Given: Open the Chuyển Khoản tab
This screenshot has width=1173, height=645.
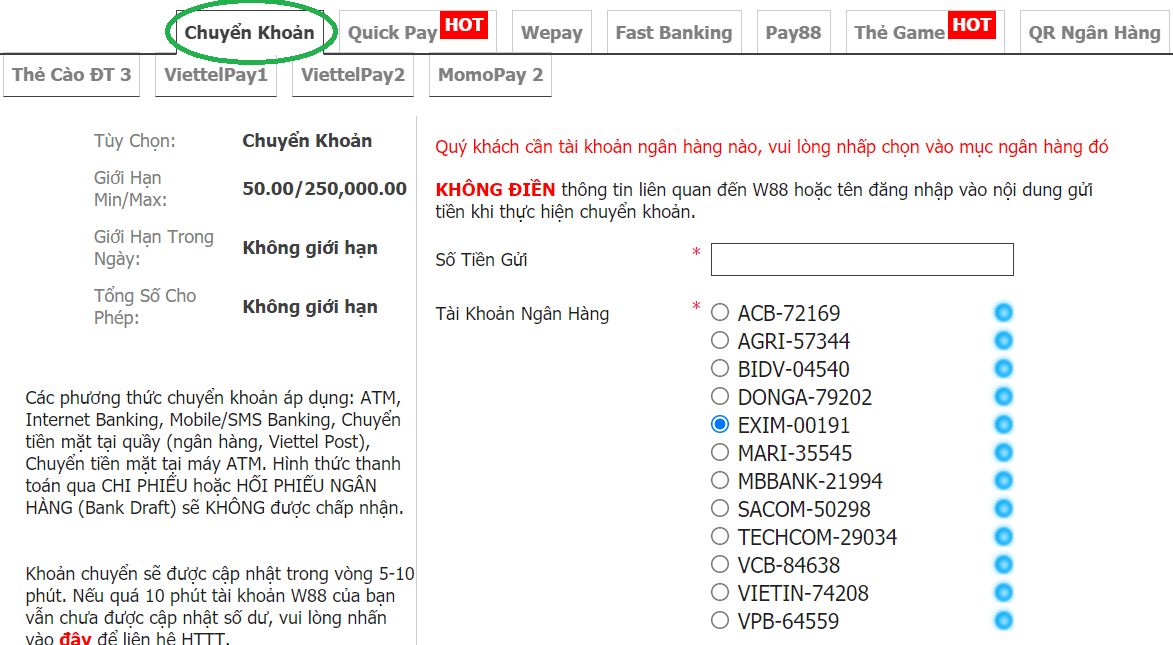Looking at the screenshot, I should [249, 33].
